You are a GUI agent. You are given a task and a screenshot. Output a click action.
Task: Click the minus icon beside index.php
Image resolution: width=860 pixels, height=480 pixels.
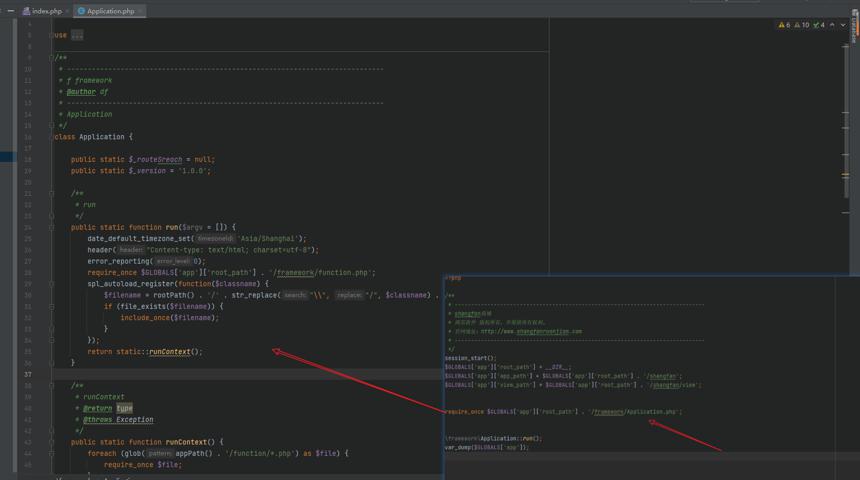coord(11,10)
